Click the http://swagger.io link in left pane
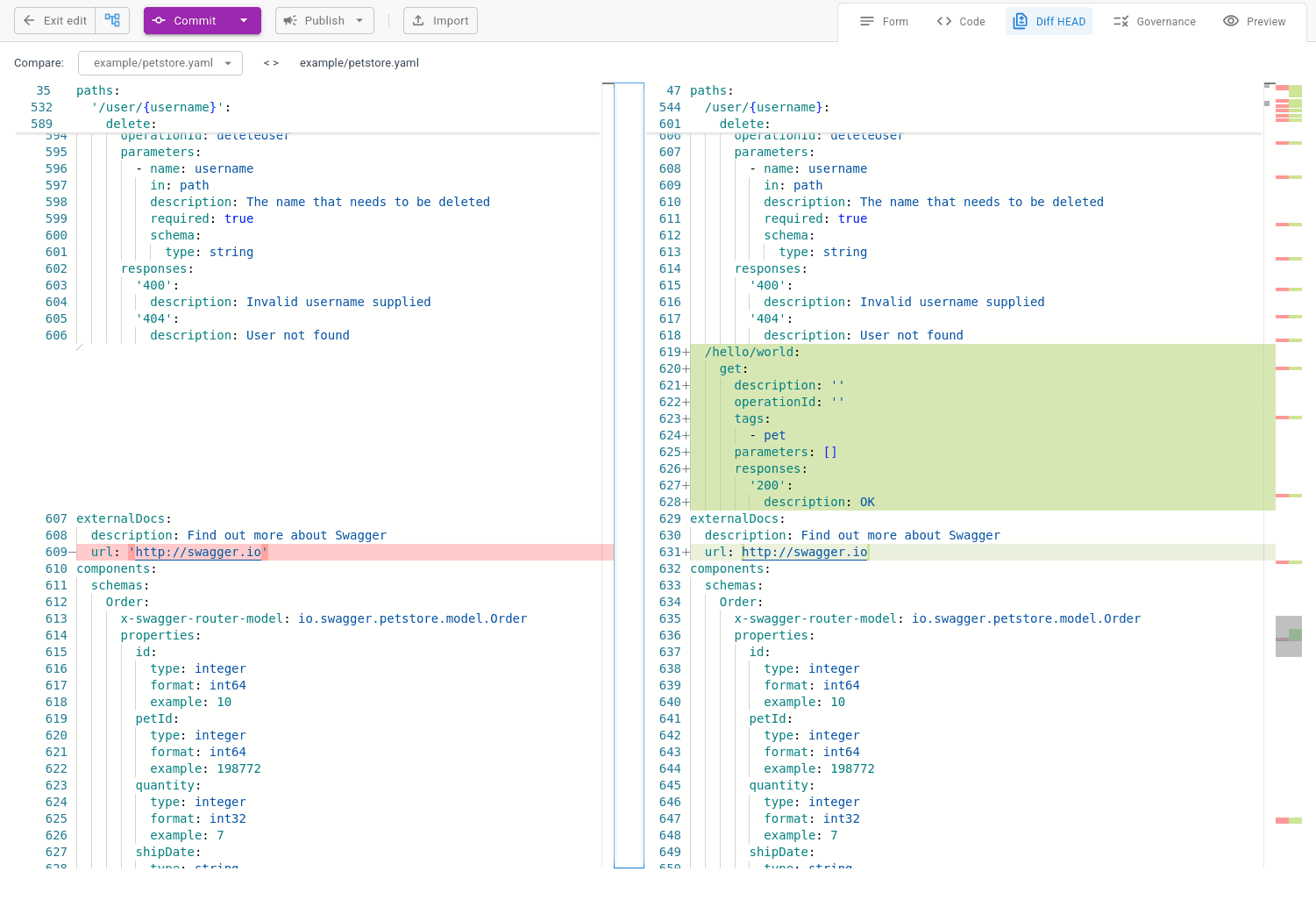The width and height of the screenshot is (1316, 900). [x=198, y=552]
